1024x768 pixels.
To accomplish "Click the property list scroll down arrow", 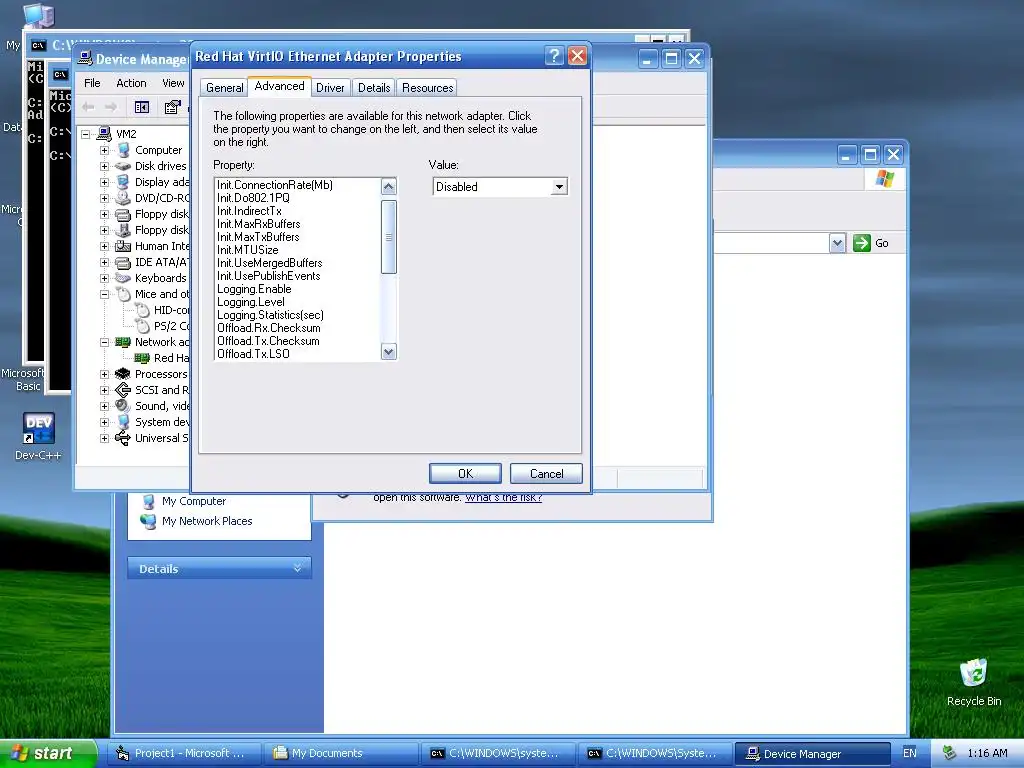I will point(389,352).
